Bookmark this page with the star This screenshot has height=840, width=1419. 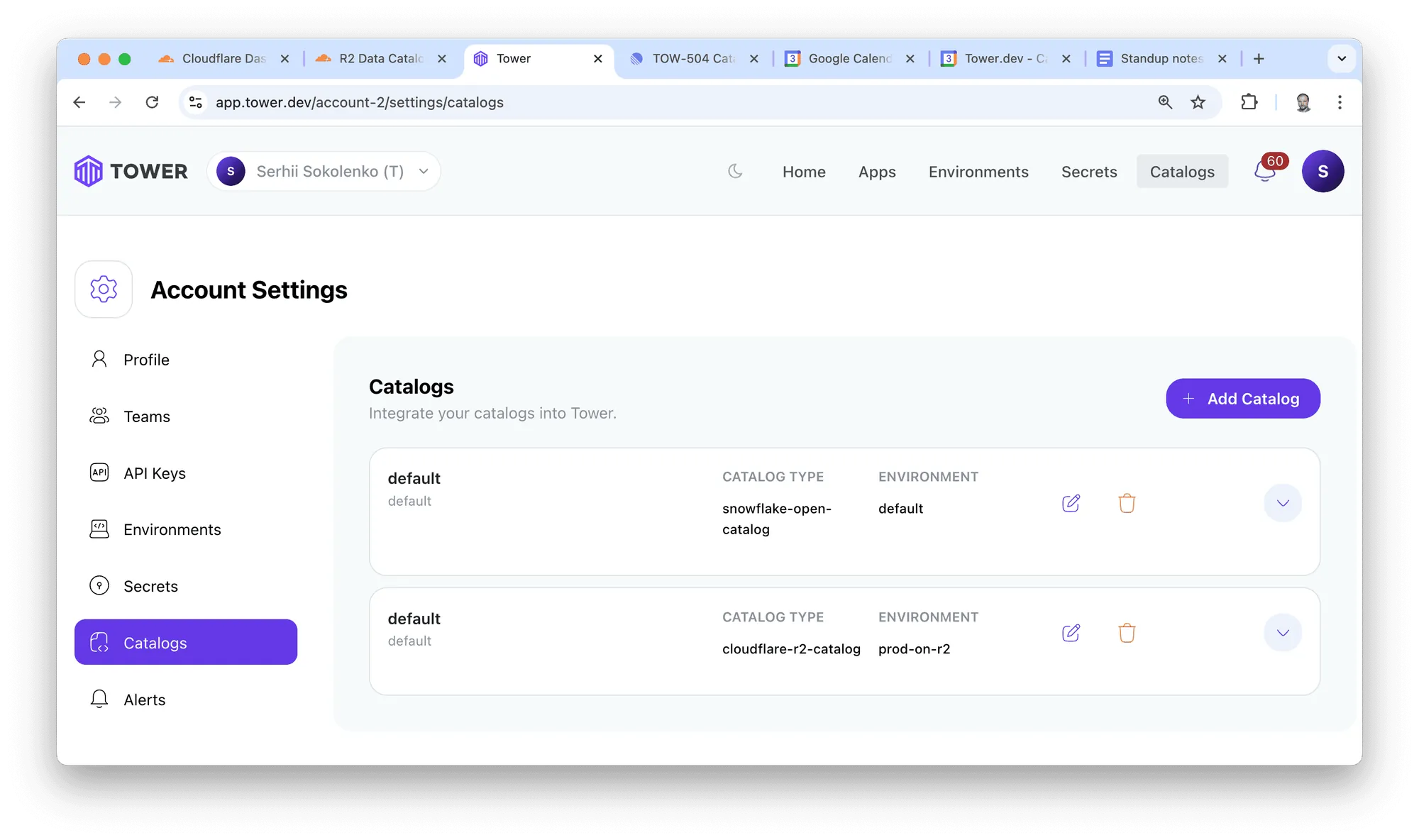click(x=1198, y=102)
